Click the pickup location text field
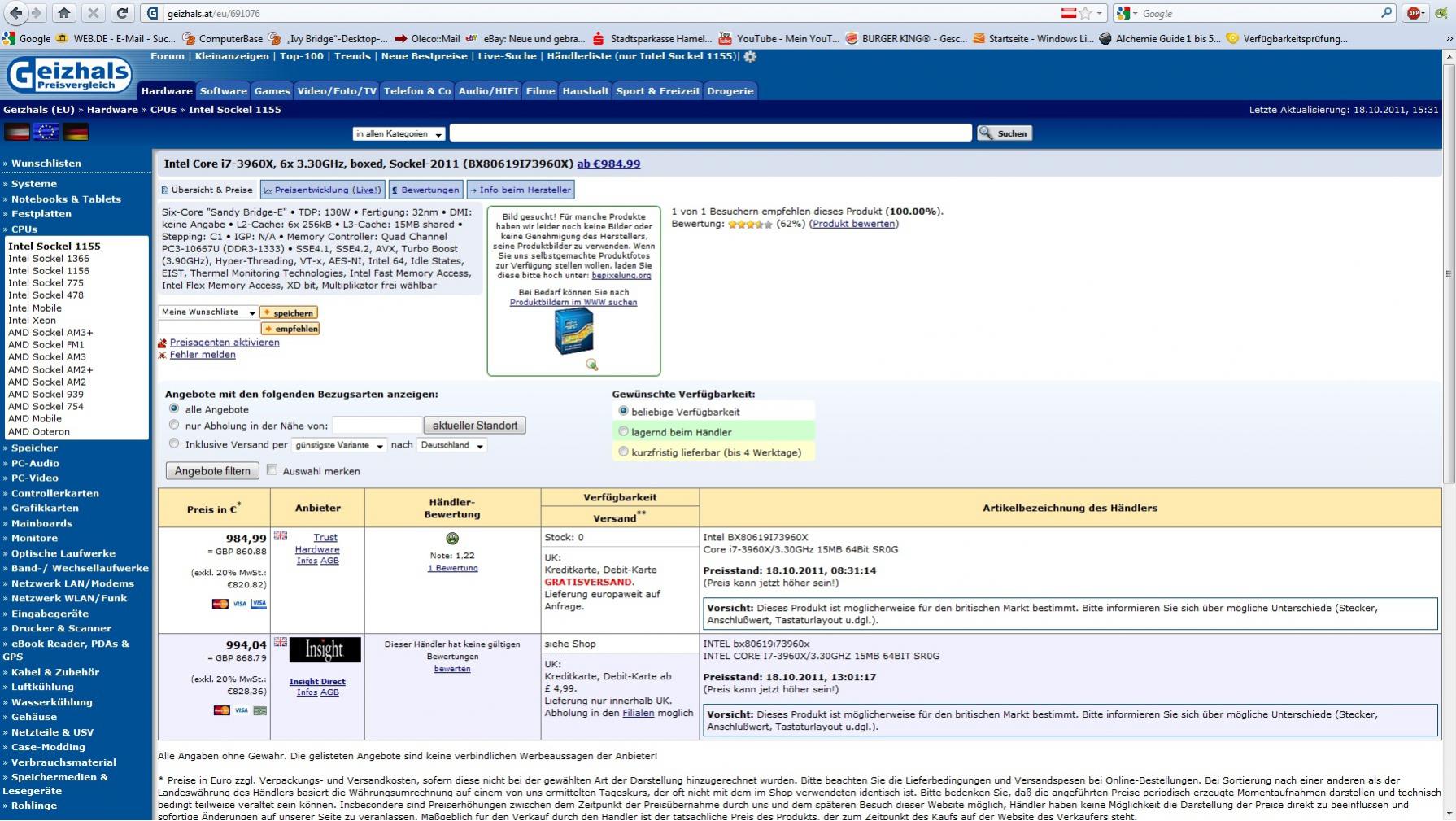 [x=377, y=425]
